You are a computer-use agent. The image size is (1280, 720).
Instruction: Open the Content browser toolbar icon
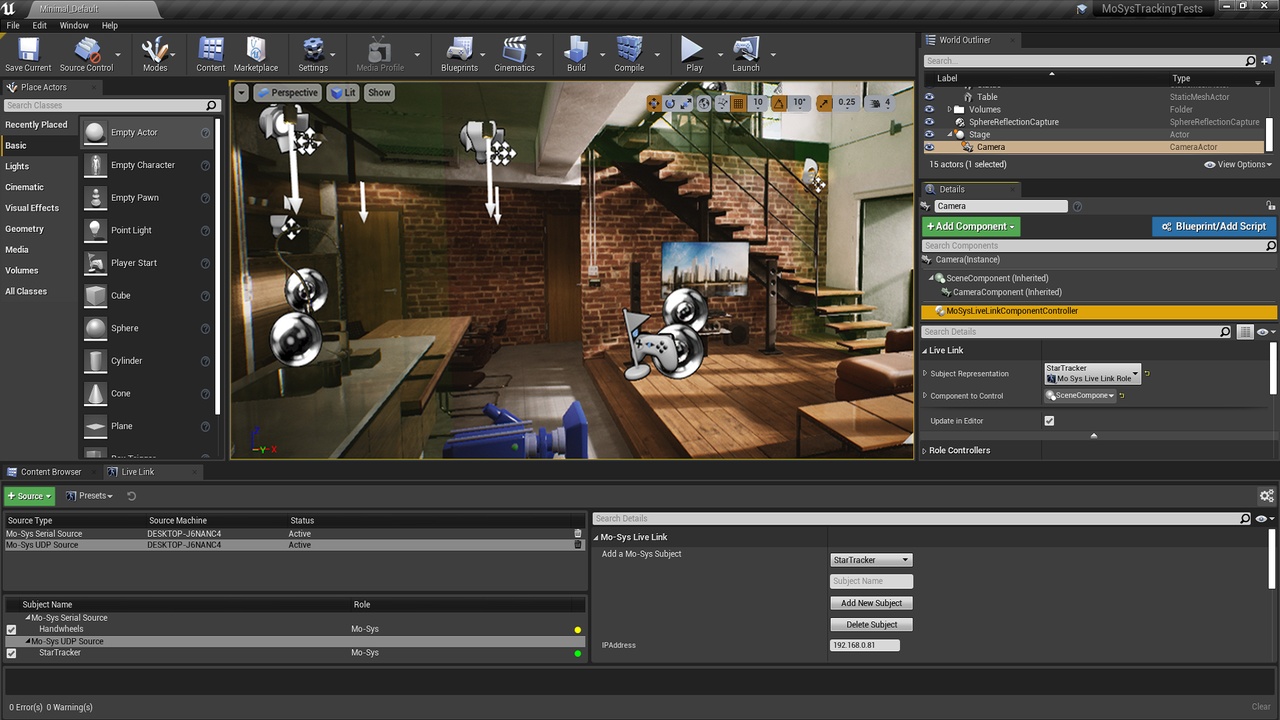(211, 54)
